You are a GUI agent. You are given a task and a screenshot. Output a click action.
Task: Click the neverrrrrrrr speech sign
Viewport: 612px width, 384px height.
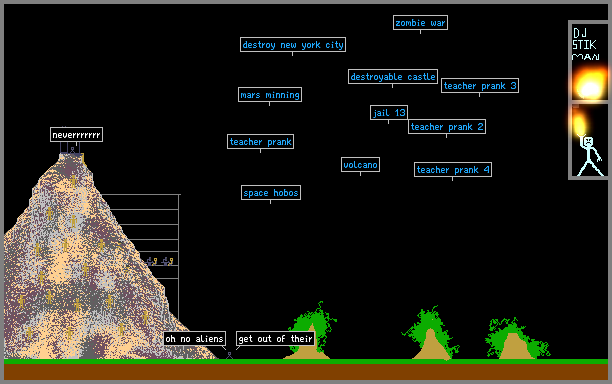[76, 135]
